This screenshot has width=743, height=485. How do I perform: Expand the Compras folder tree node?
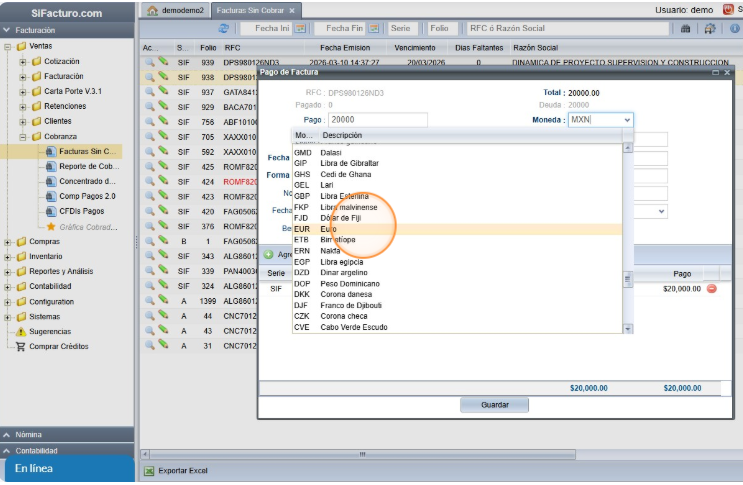point(8,241)
